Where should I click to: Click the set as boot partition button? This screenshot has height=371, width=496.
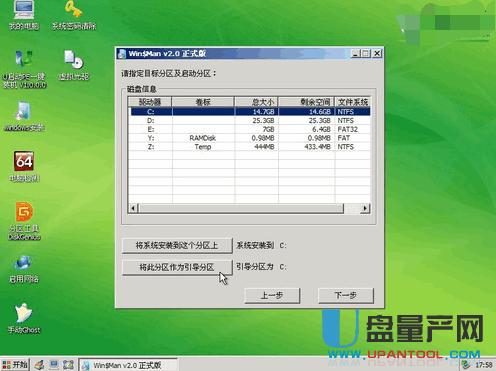click(177, 267)
